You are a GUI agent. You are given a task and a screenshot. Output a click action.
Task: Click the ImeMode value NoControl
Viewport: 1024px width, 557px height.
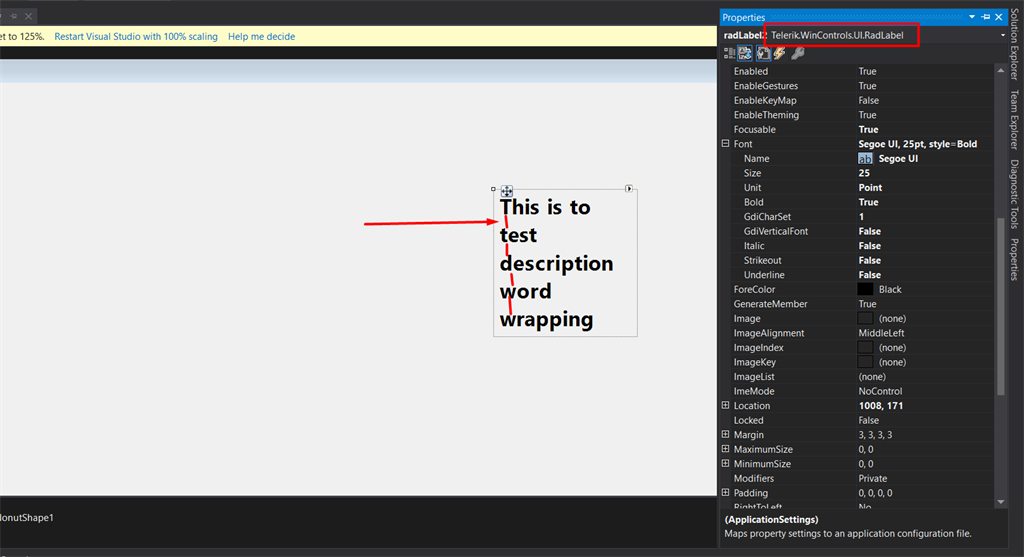click(x=880, y=391)
